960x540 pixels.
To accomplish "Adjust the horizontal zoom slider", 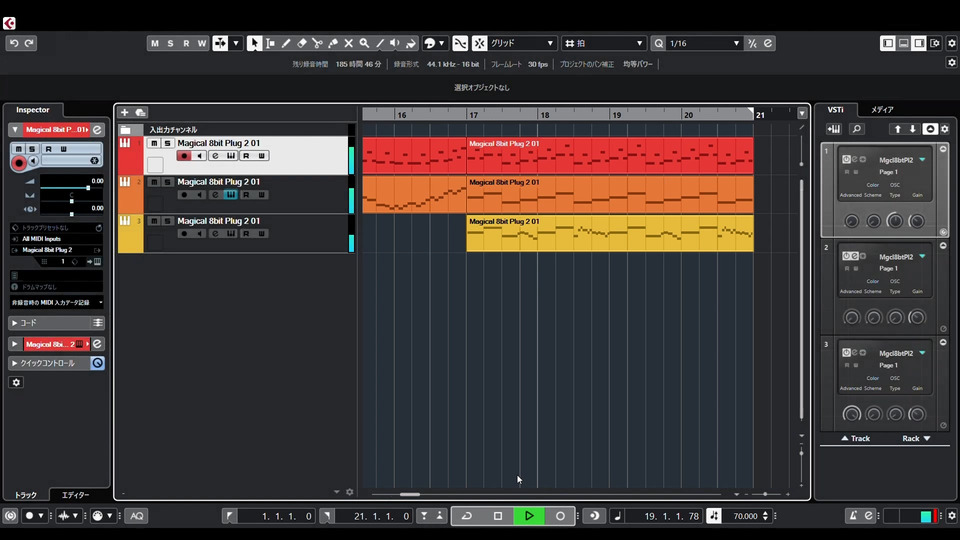I will point(765,494).
